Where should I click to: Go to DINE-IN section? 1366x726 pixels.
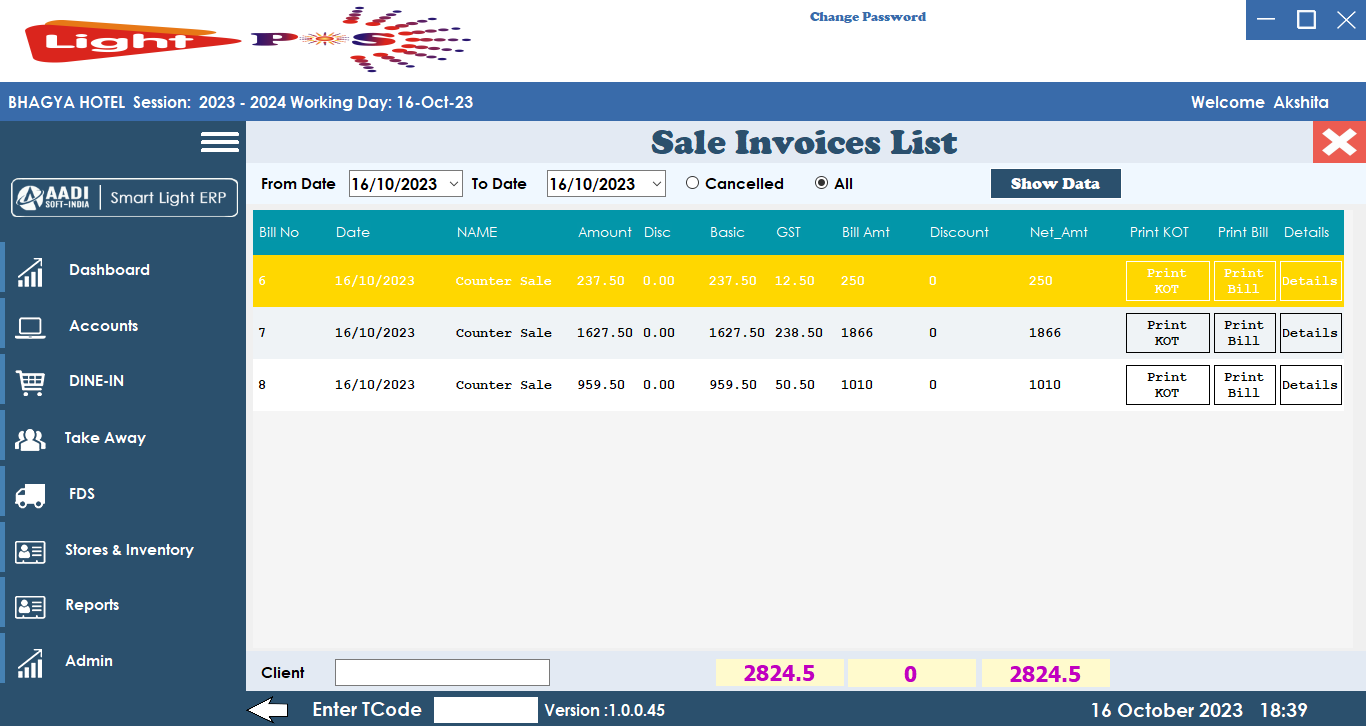[96, 381]
